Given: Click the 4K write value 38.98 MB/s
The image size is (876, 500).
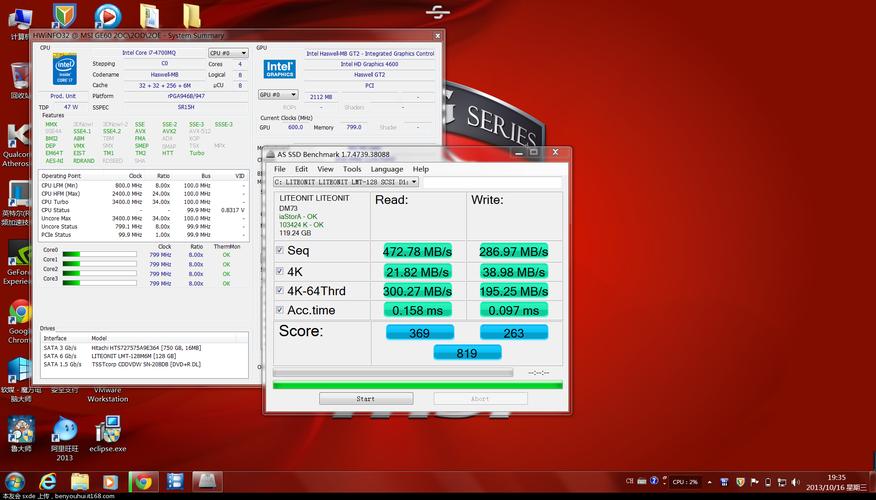Looking at the screenshot, I should coord(513,272).
